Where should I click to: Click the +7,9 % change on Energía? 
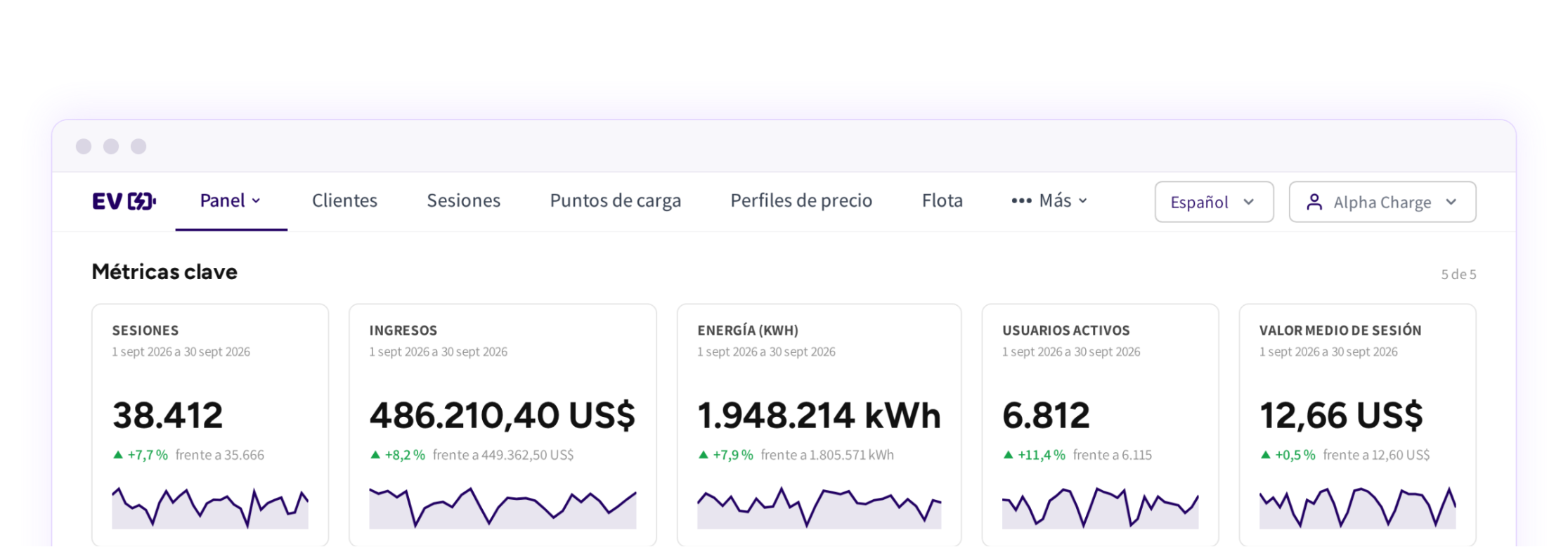point(733,455)
